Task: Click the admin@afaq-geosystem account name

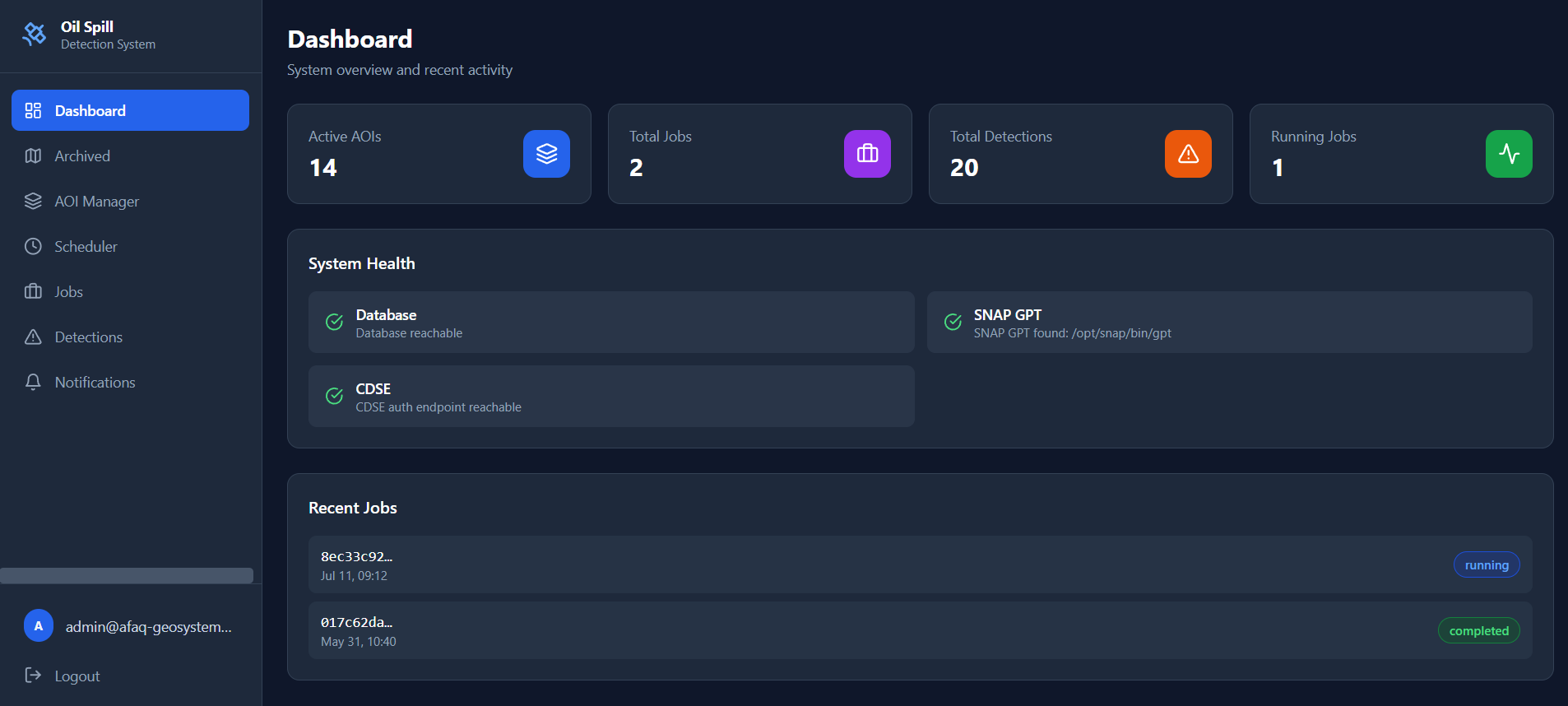Action: [149, 627]
